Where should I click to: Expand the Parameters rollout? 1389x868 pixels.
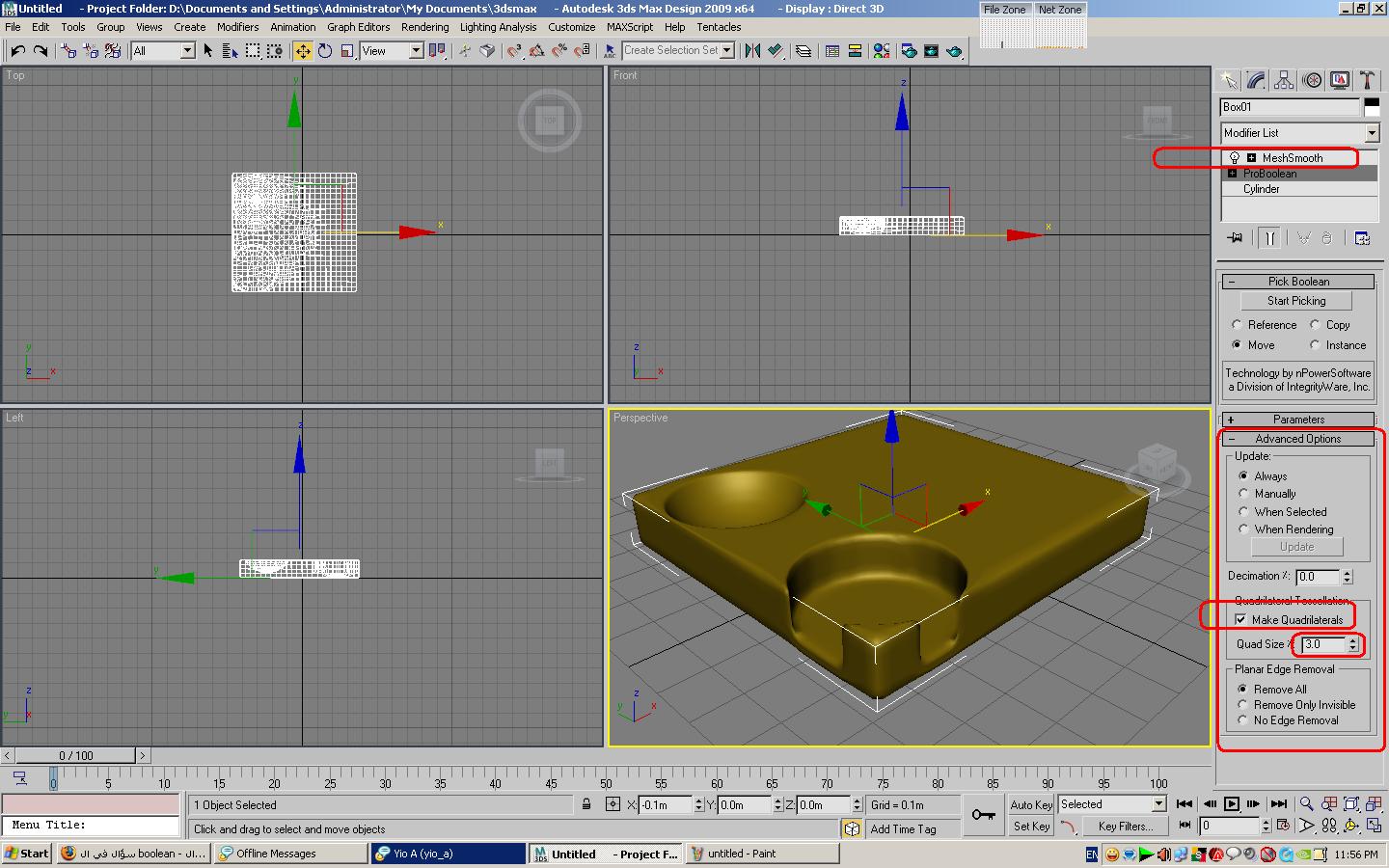coord(1298,420)
